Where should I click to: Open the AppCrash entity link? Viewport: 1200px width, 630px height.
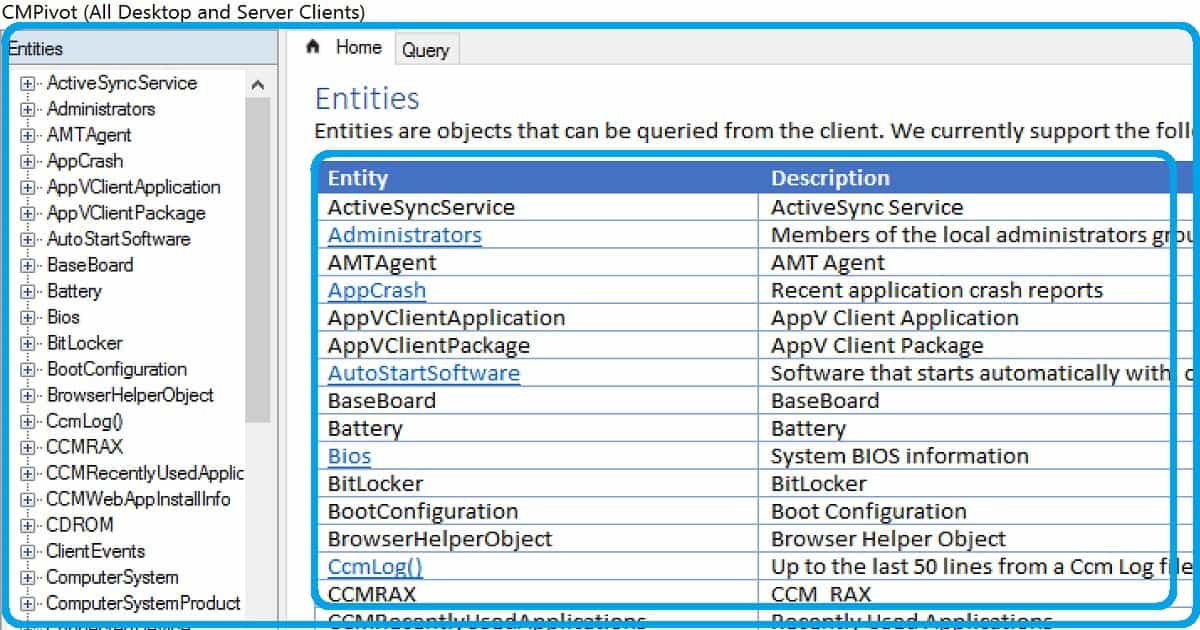tap(376, 291)
